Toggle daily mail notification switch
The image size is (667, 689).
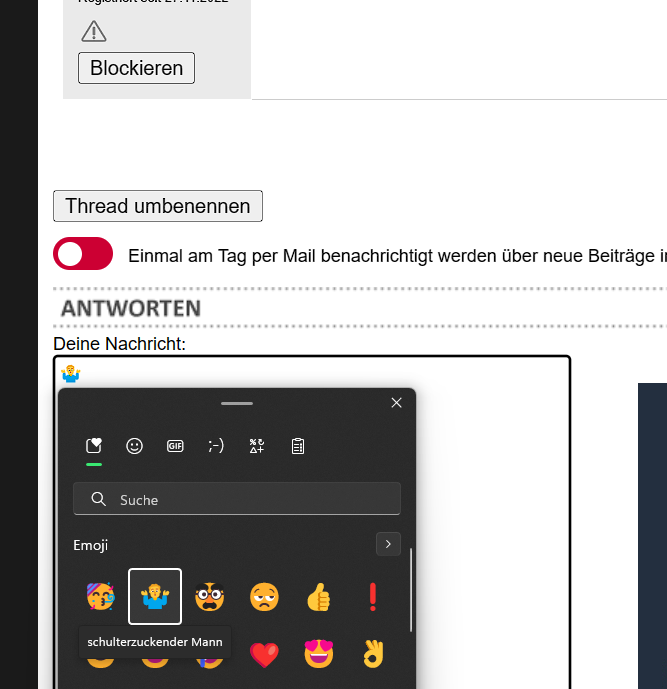[83, 254]
